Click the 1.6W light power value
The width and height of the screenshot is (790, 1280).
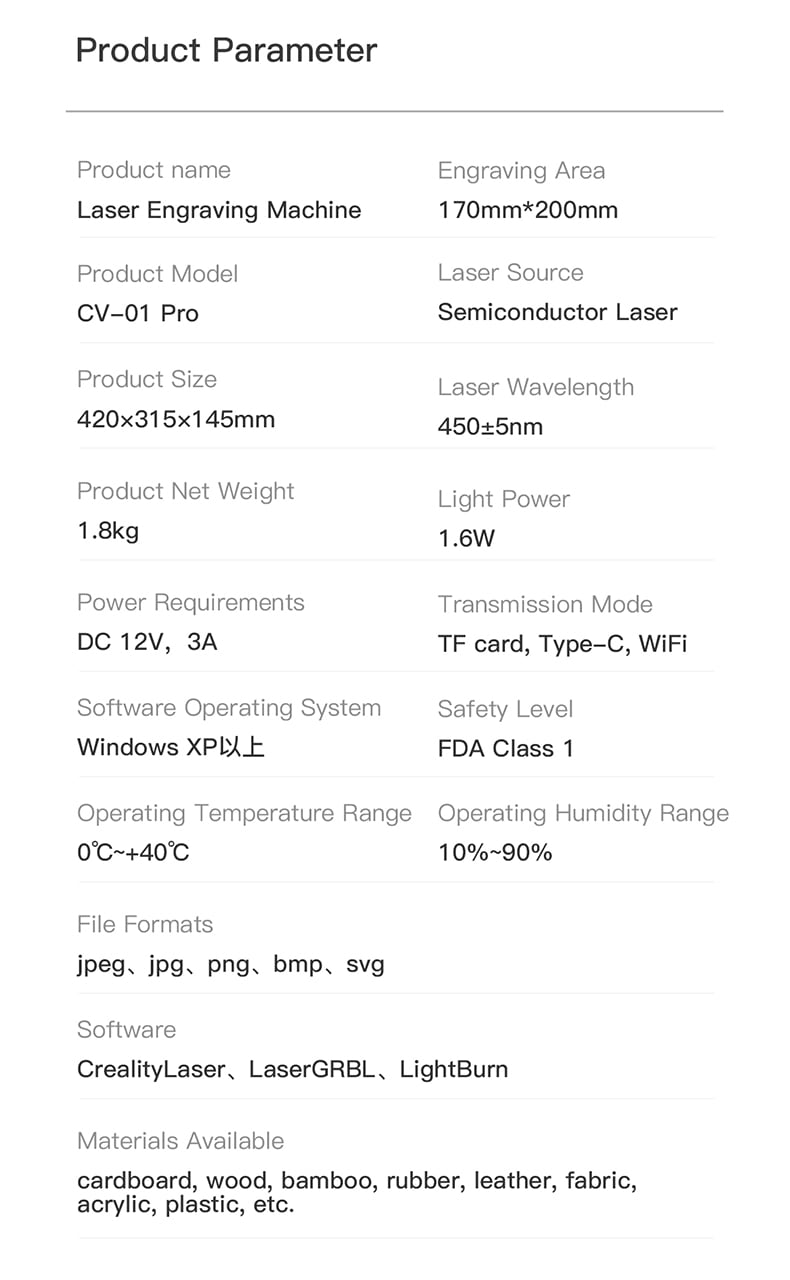[467, 538]
